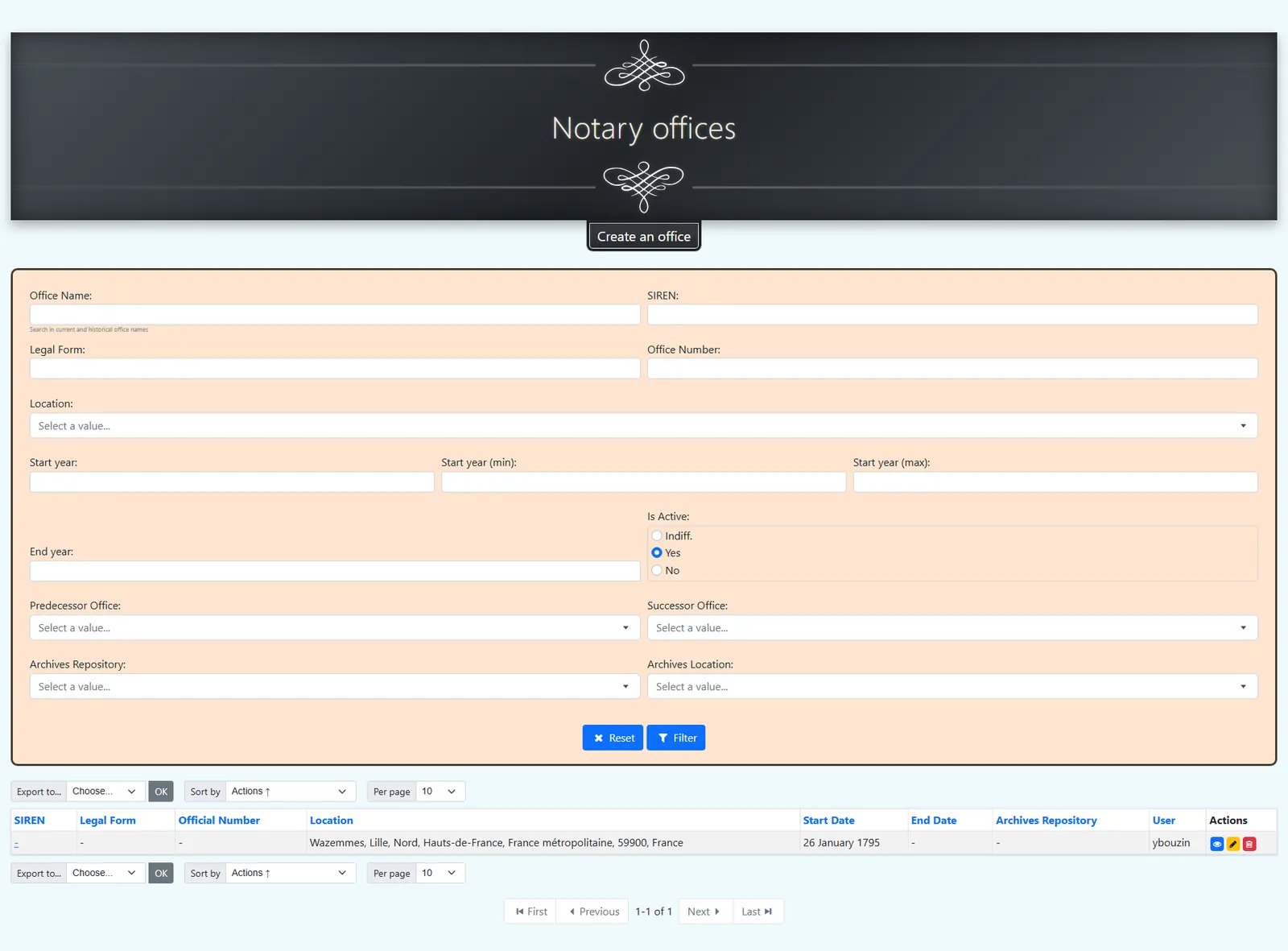Delete the office using the red trash icon
The height and width of the screenshot is (951, 1288).
point(1249,844)
